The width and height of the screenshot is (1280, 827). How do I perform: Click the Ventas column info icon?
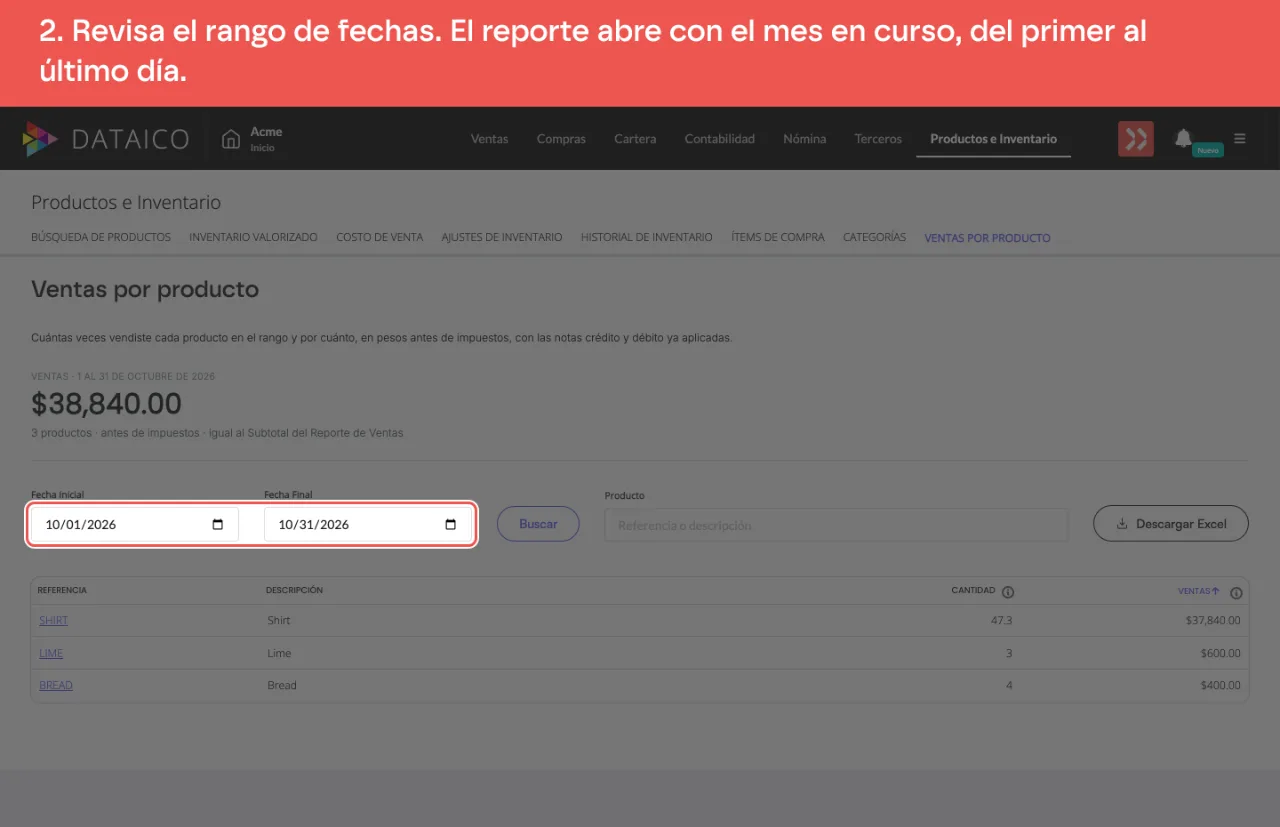coord(1236,592)
